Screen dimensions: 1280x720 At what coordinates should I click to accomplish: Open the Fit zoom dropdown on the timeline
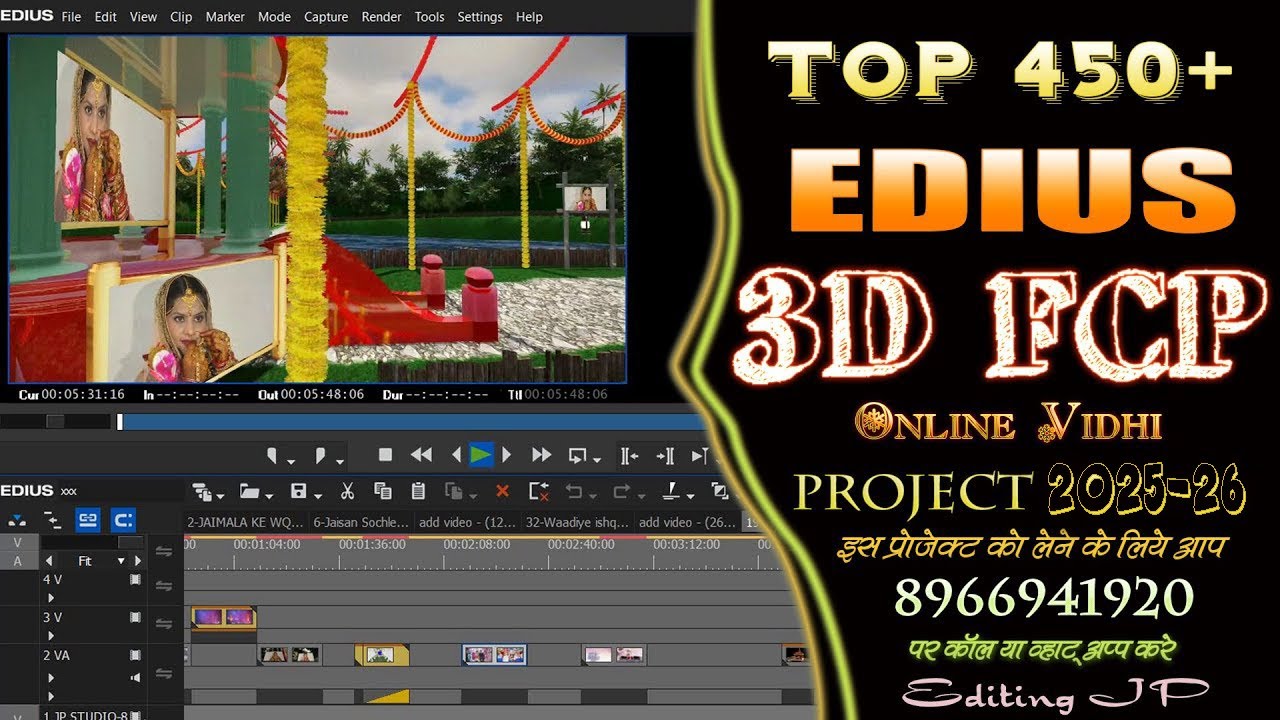(121, 561)
